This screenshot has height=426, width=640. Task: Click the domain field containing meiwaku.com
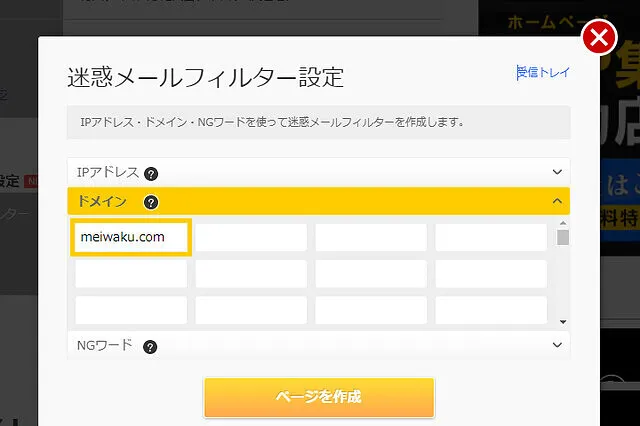click(x=131, y=237)
